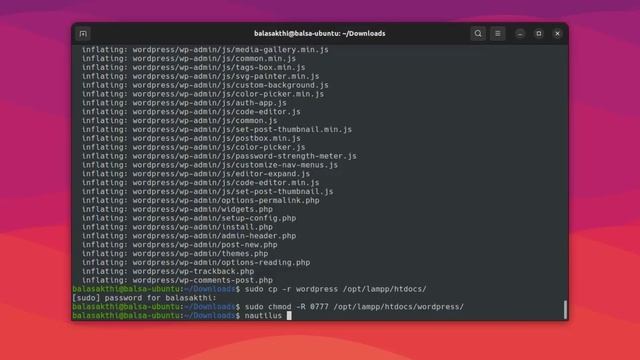The image size is (640, 360).
Task: Click '[sudo] password for balasakthi:' line
Action: (144, 298)
